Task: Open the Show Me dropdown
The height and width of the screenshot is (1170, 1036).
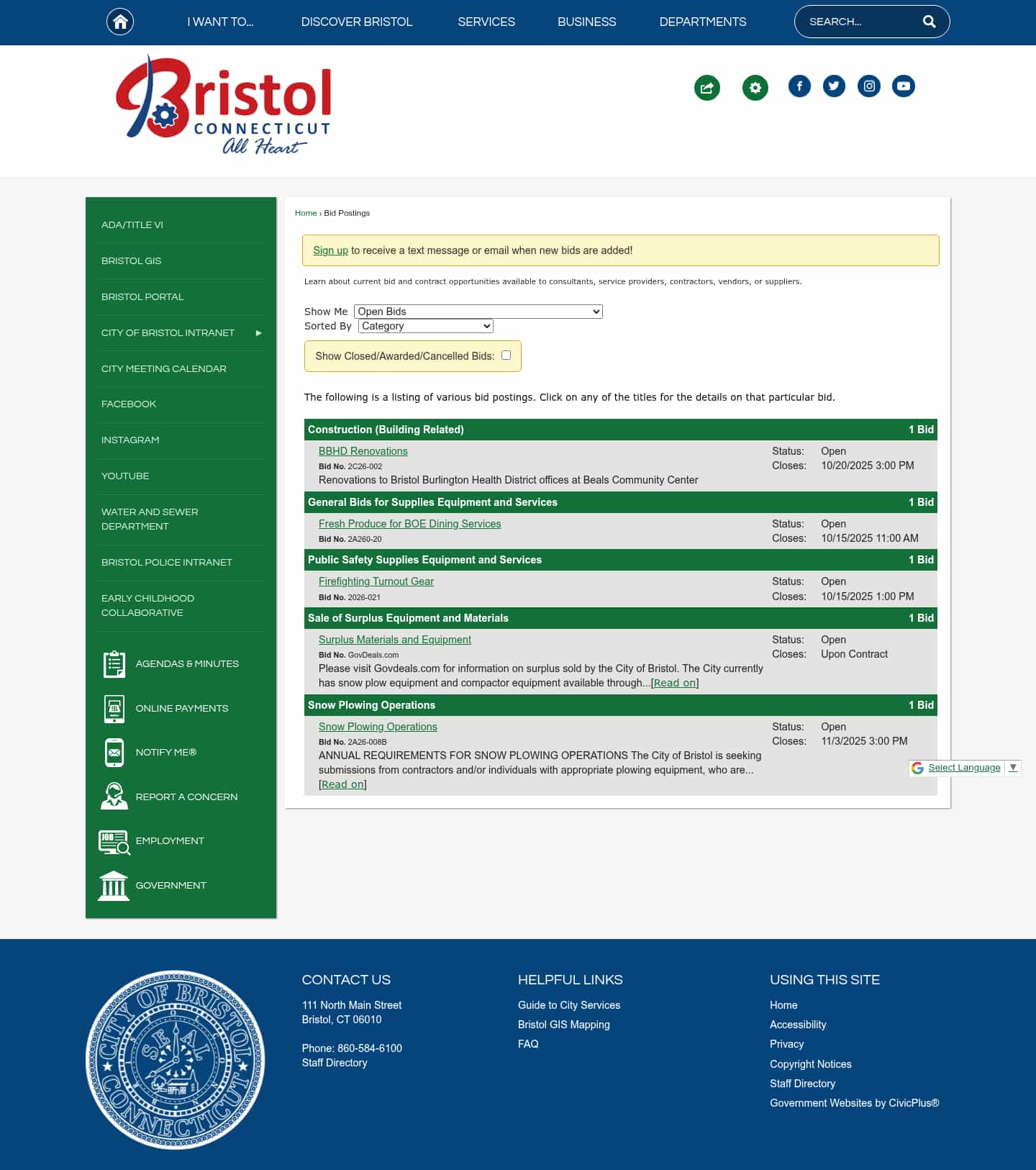Action: point(478,312)
